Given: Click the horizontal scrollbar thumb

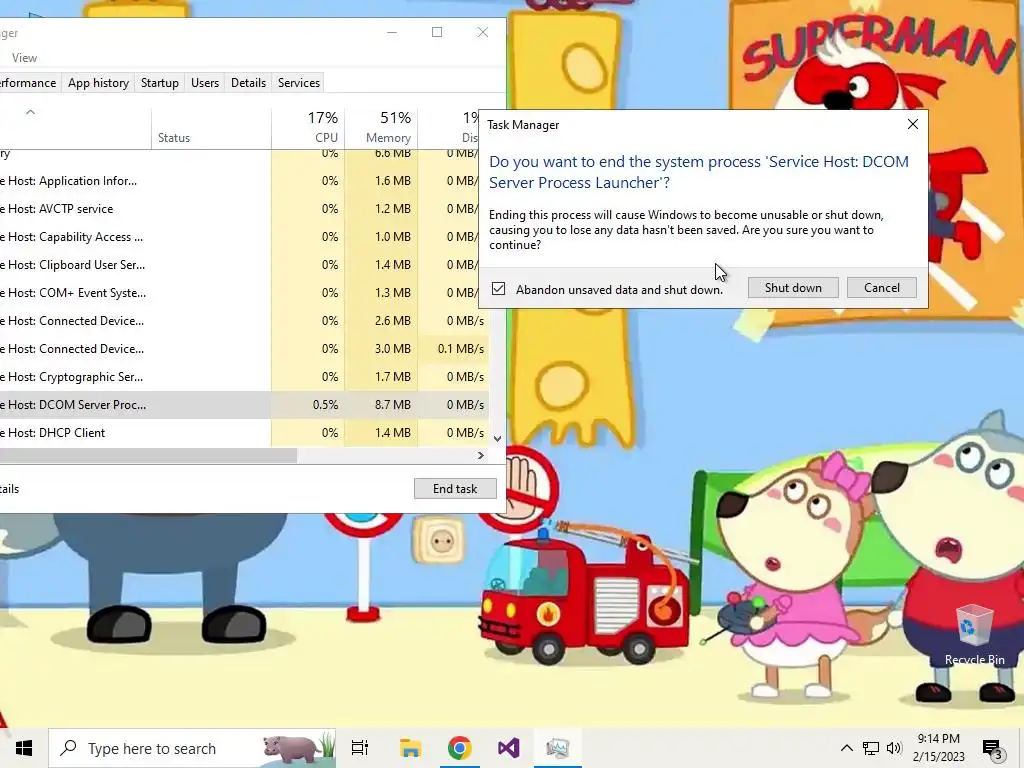Looking at the screenshot, I should click(148, 455).
